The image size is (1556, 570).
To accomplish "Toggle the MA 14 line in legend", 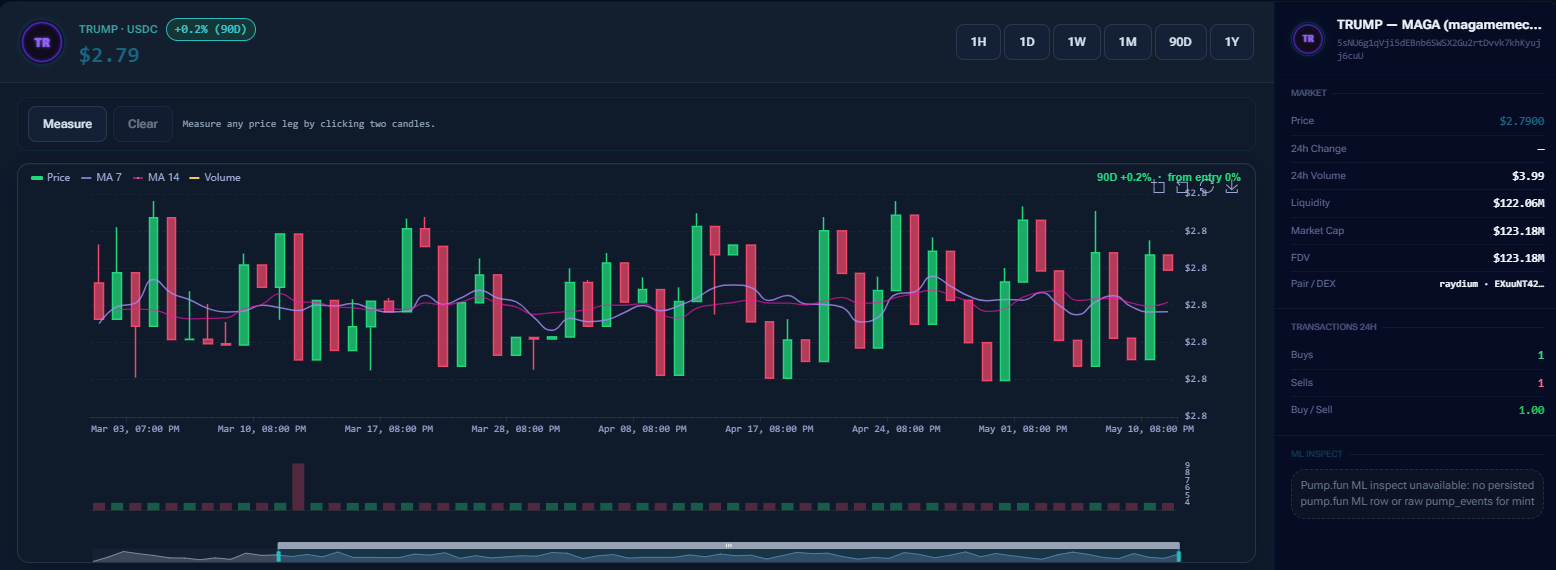I will pos(156,177).
